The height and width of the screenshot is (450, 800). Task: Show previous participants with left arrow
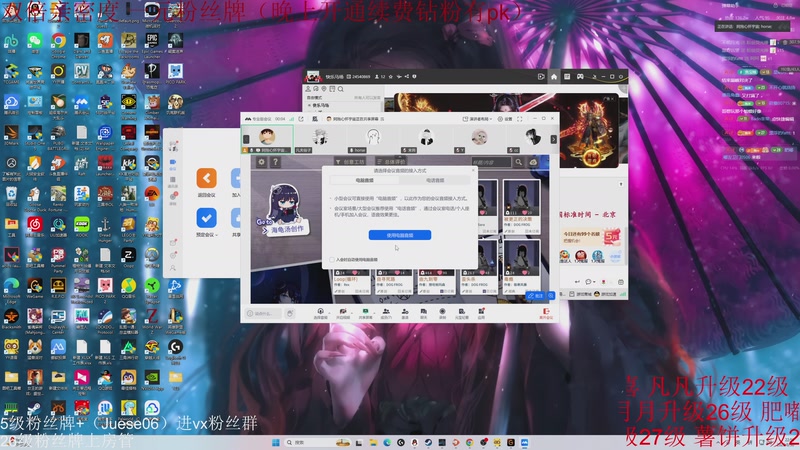[x=246, y=139]
